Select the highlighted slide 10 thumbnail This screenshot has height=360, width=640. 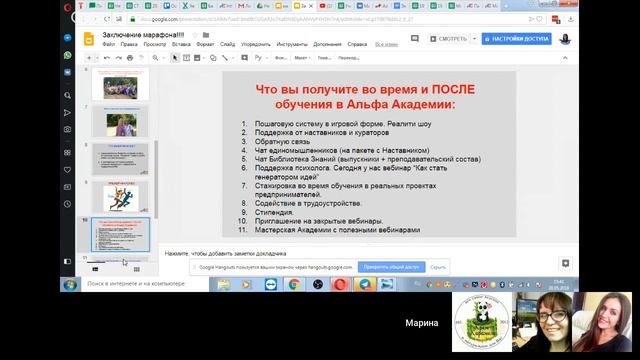(120, 234)
